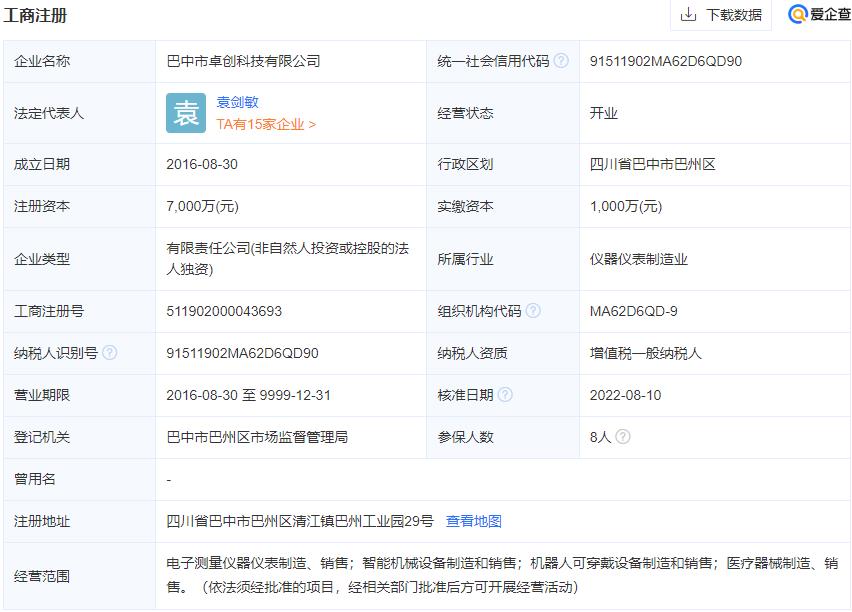
Task: Click the 查看地图 link
Action: point(474,521)
